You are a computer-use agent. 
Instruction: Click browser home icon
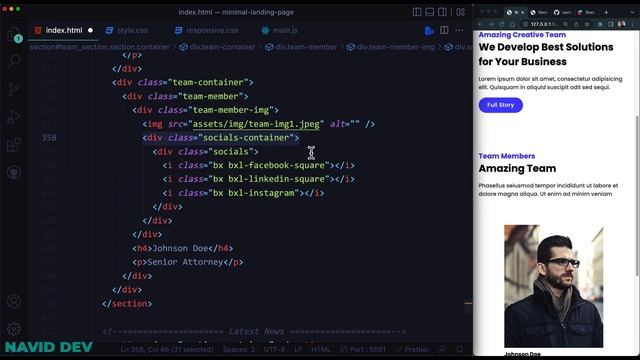click(513, 24)
